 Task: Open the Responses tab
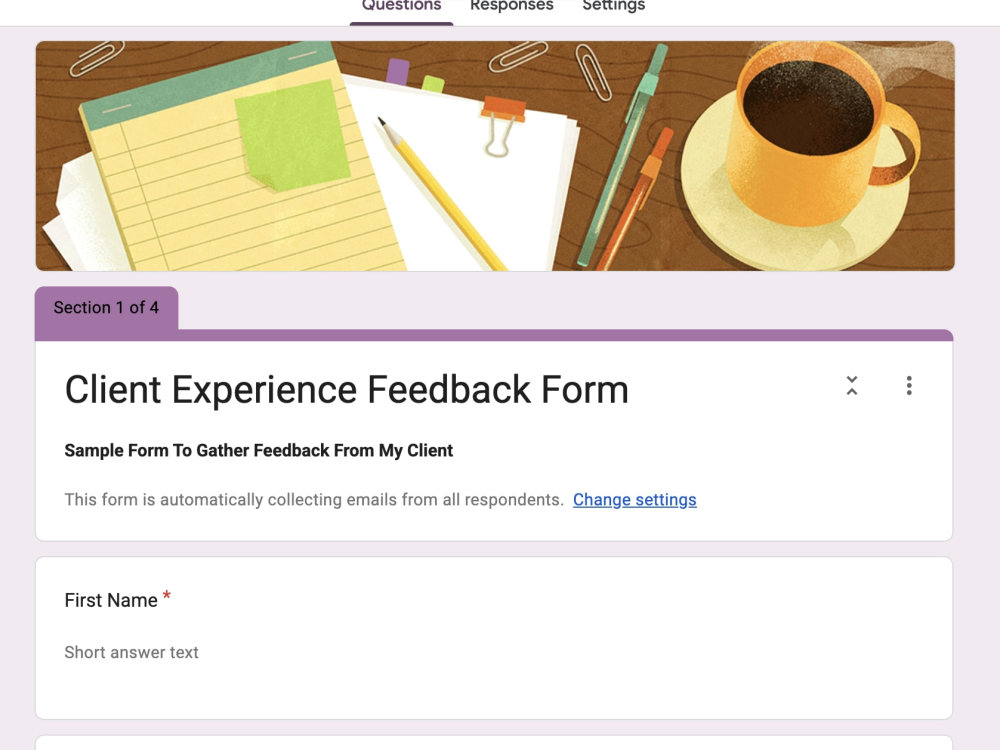(x=511, y=6)
